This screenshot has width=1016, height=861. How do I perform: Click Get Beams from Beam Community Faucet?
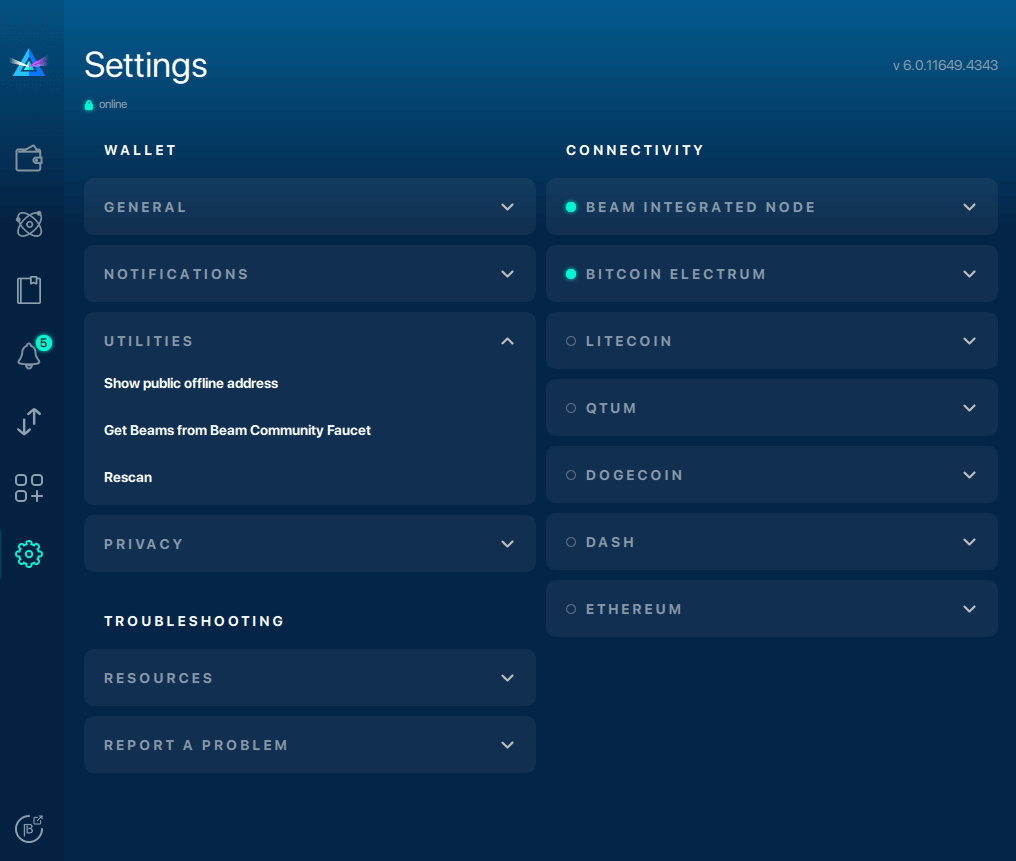click(x=237, y=430)
